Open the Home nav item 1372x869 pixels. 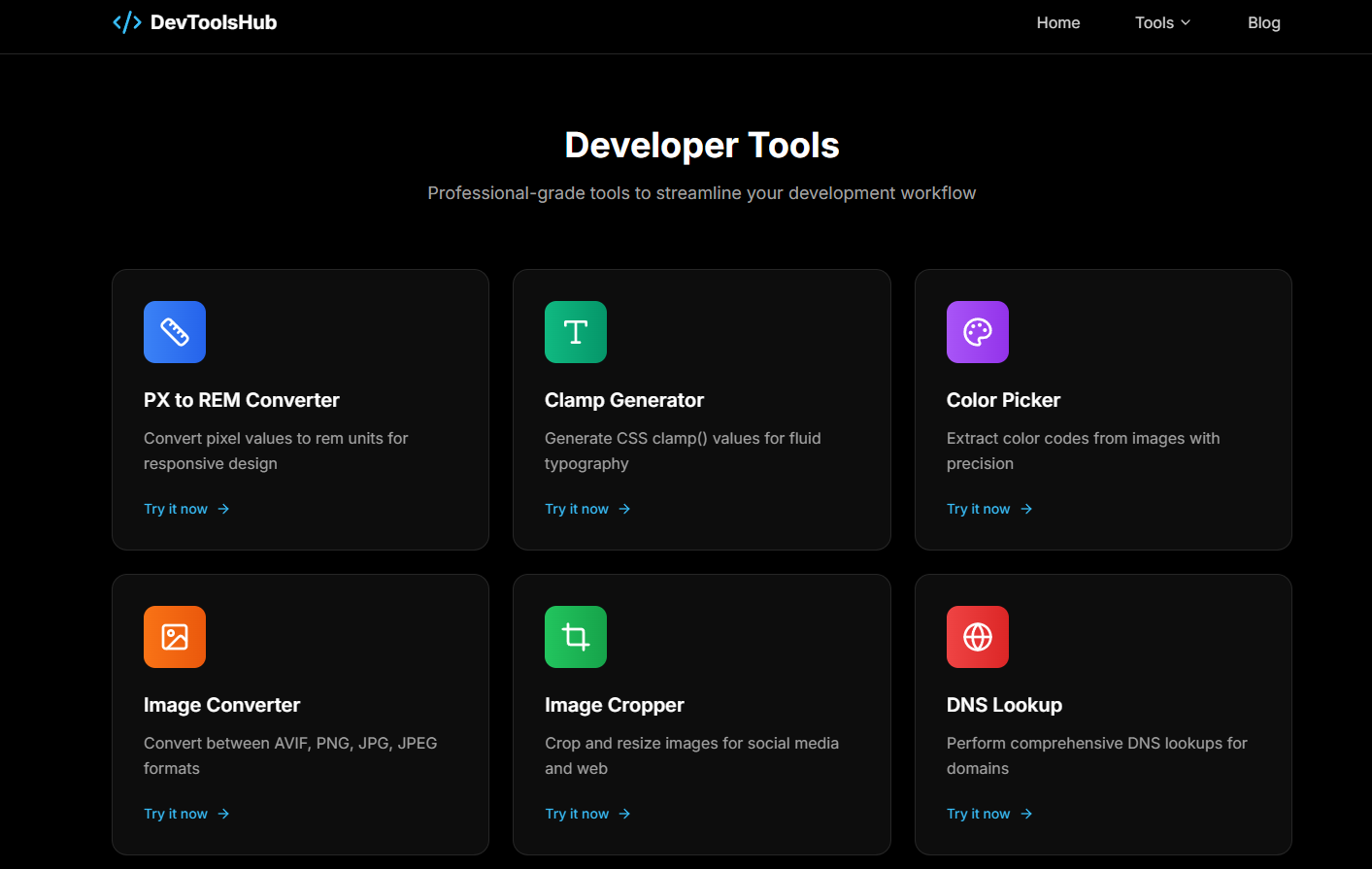[x=1058, y=22]
